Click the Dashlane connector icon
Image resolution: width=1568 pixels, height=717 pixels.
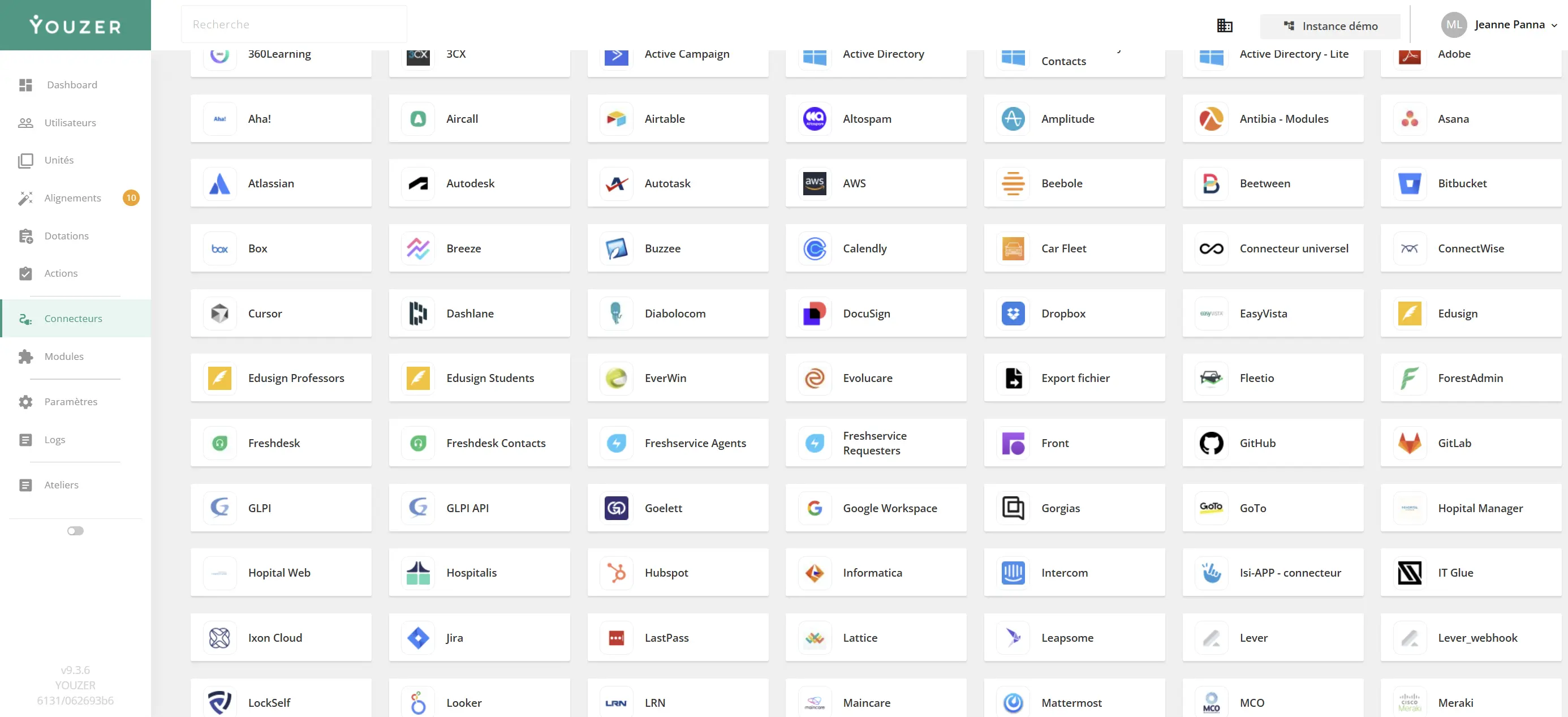pyautogui.click(x=418, y=313)
